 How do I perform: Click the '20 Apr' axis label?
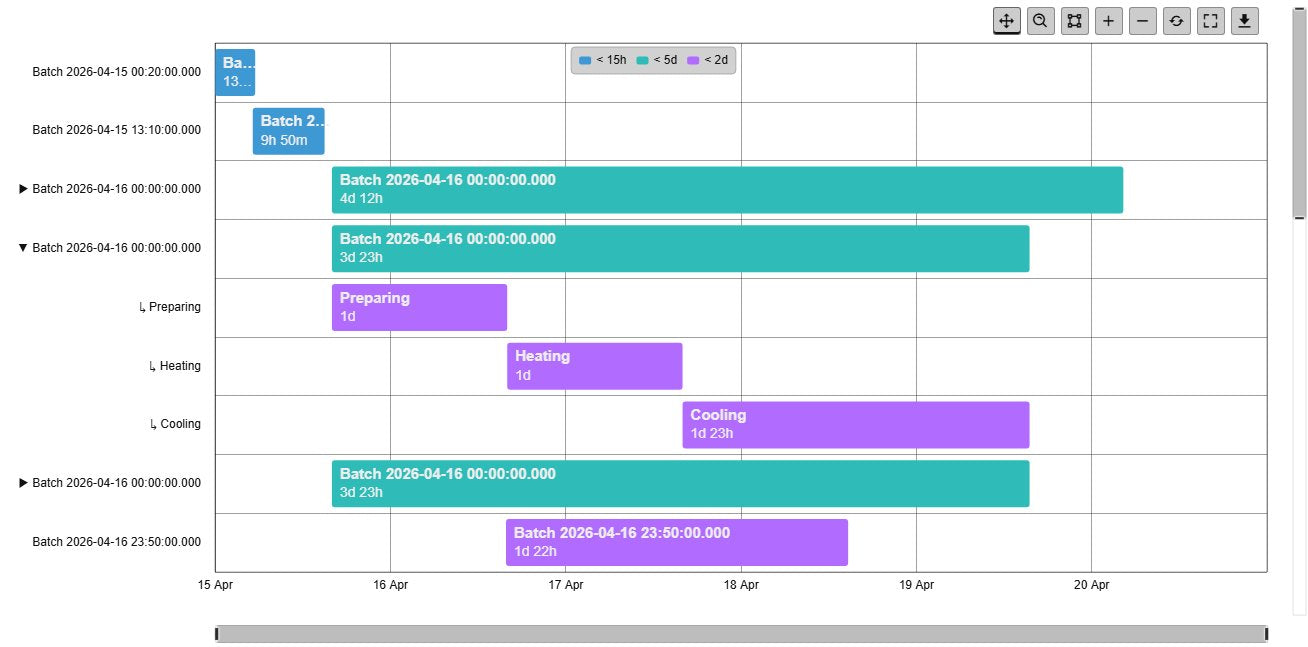click(1092, 585)
